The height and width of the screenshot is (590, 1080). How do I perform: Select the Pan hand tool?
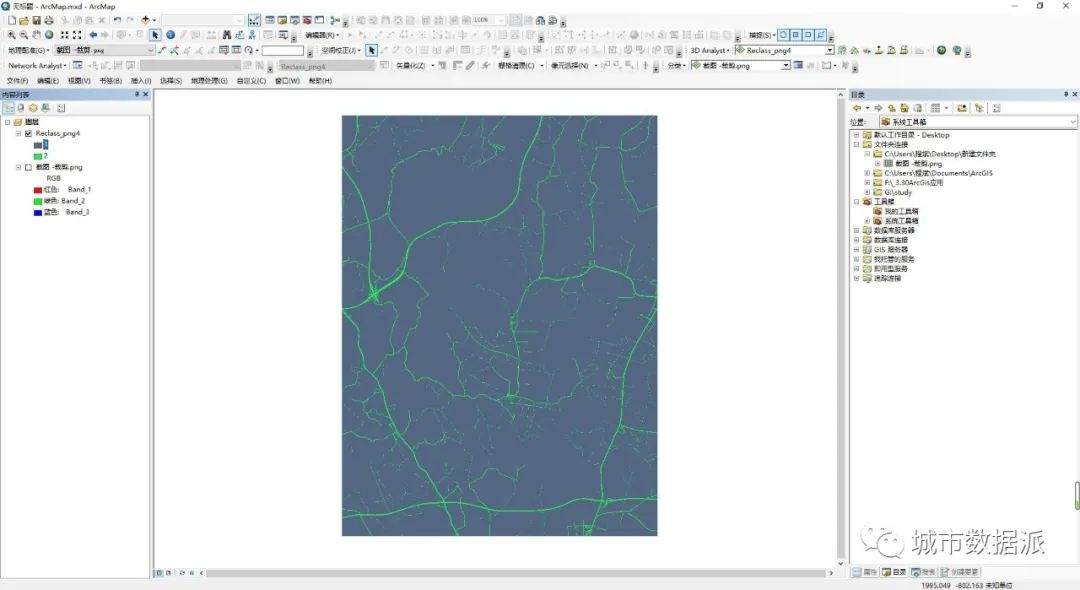[36, 34]
